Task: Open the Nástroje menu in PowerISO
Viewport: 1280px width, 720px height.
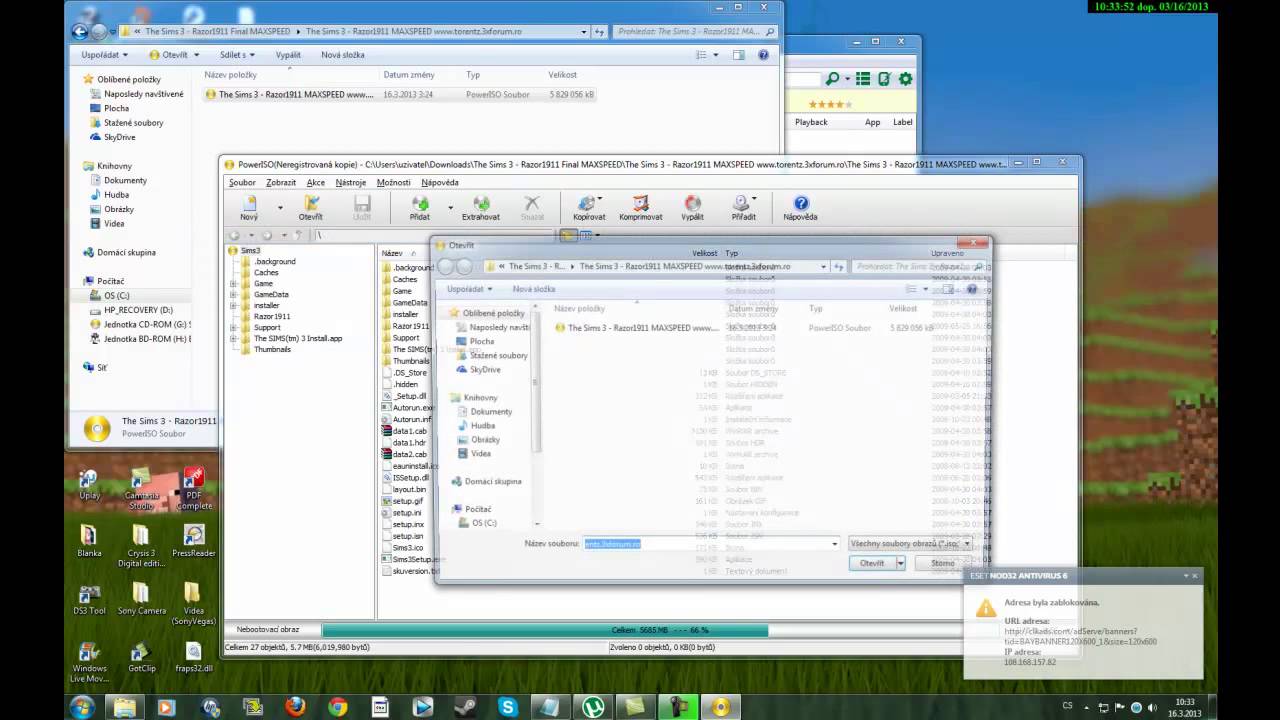Action: pos(351,182)
